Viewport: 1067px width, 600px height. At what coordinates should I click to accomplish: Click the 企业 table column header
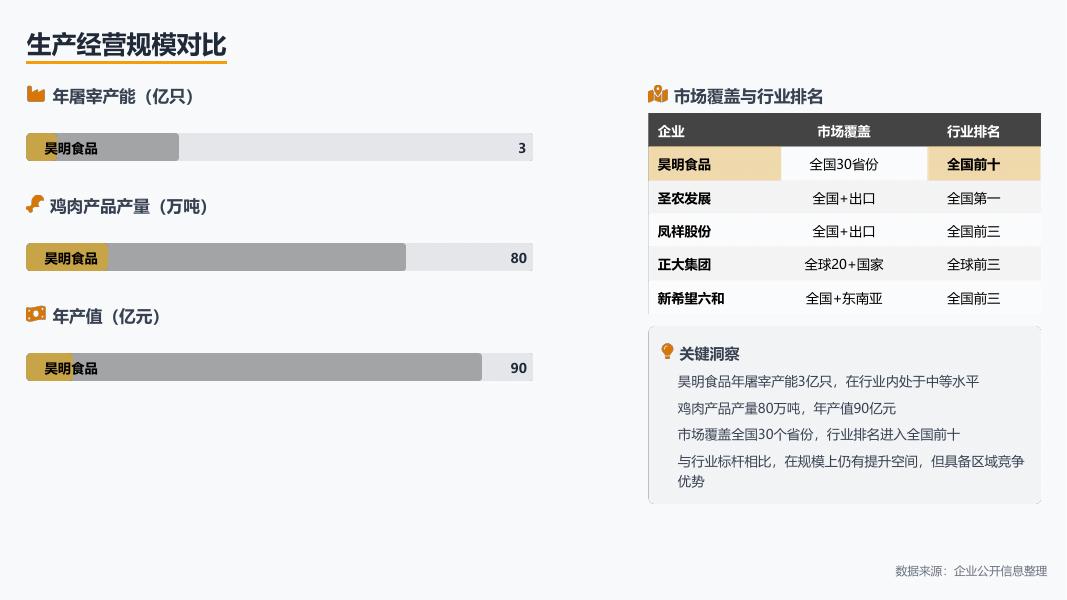click(x=671, y=131)
